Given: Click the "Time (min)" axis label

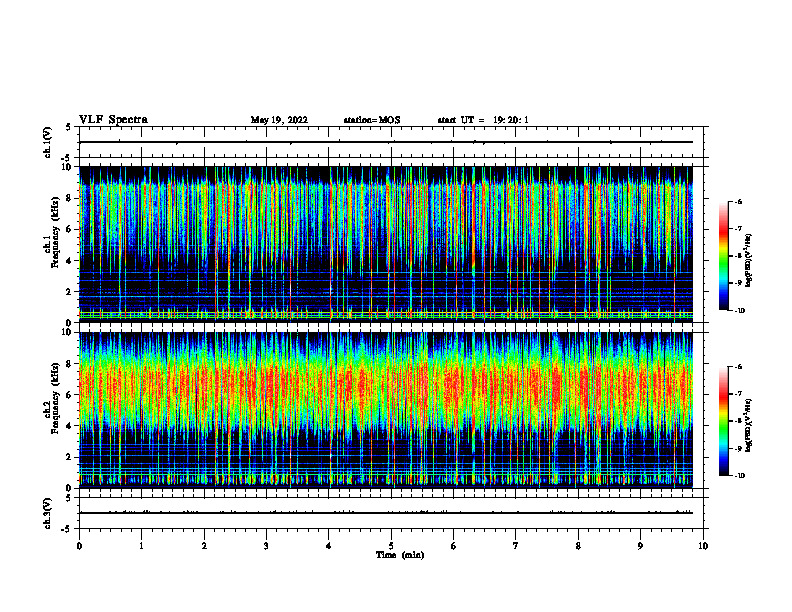Looking at the screenshot, I should point(400,555).
